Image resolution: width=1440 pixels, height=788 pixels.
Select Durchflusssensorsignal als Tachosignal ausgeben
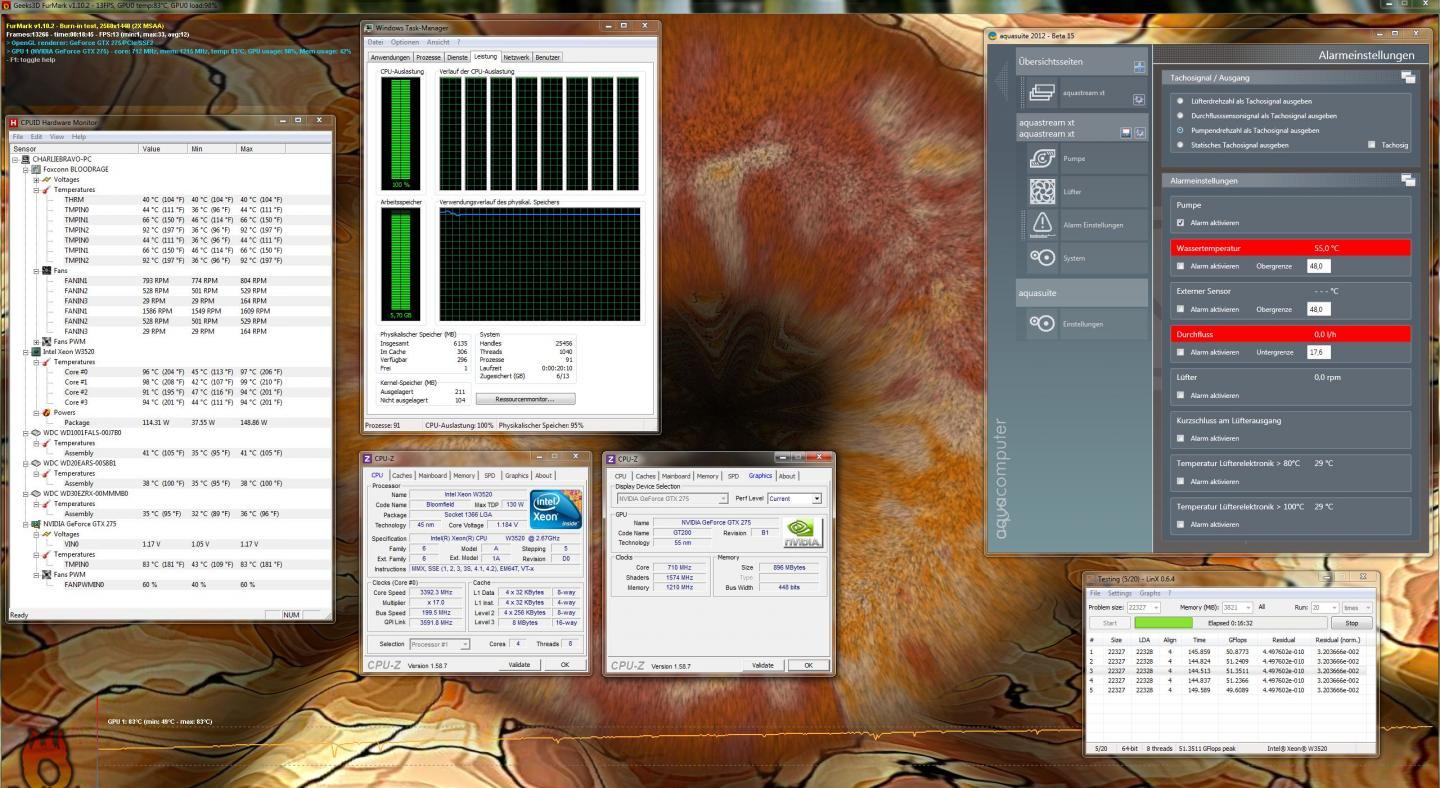point(1180,116)
